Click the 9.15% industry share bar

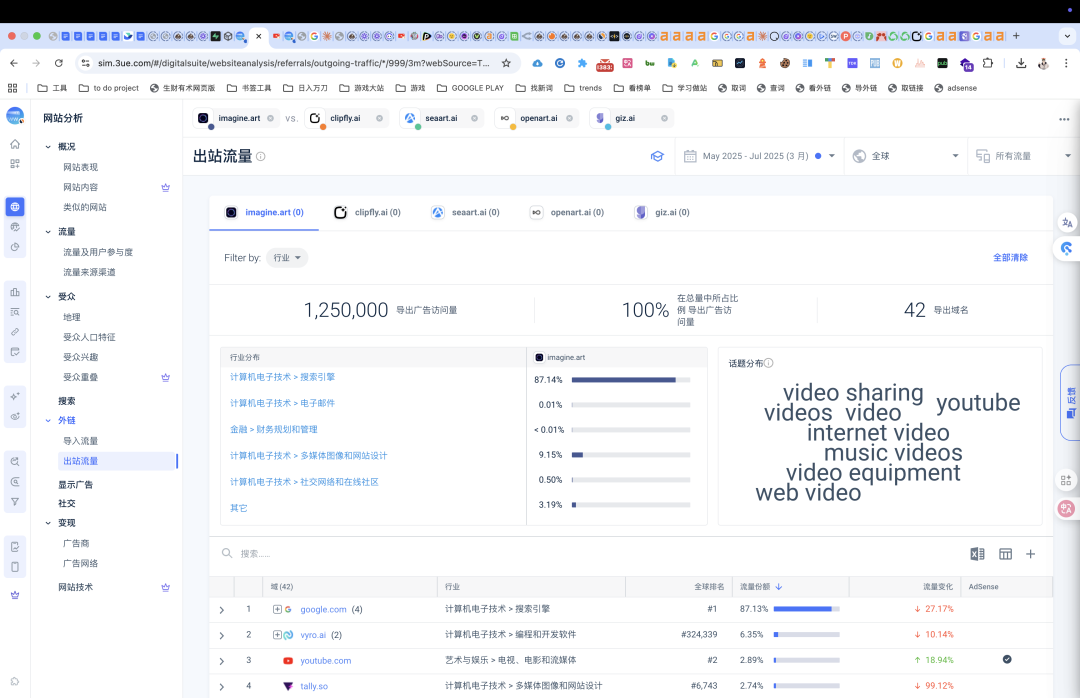[630, 455]
